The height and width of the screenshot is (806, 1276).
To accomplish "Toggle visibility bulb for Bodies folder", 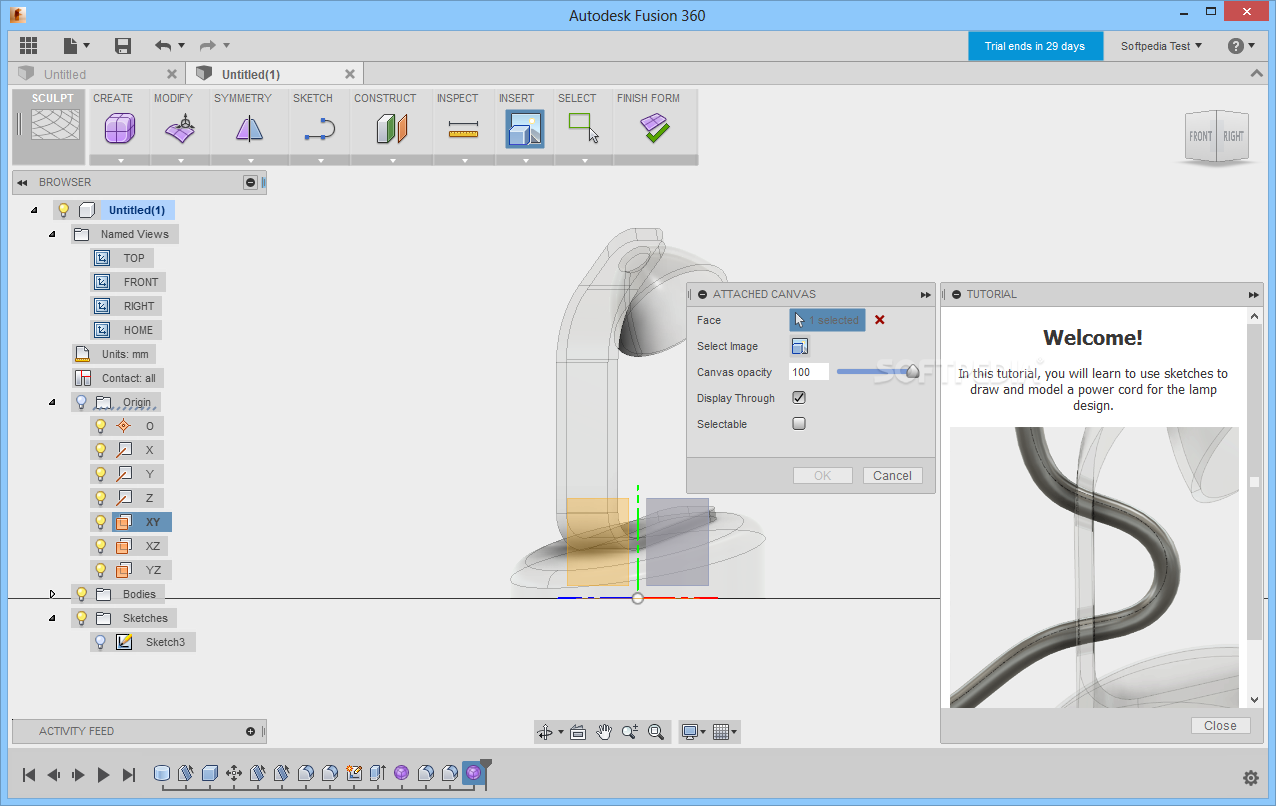I will [x=81, y=594].
